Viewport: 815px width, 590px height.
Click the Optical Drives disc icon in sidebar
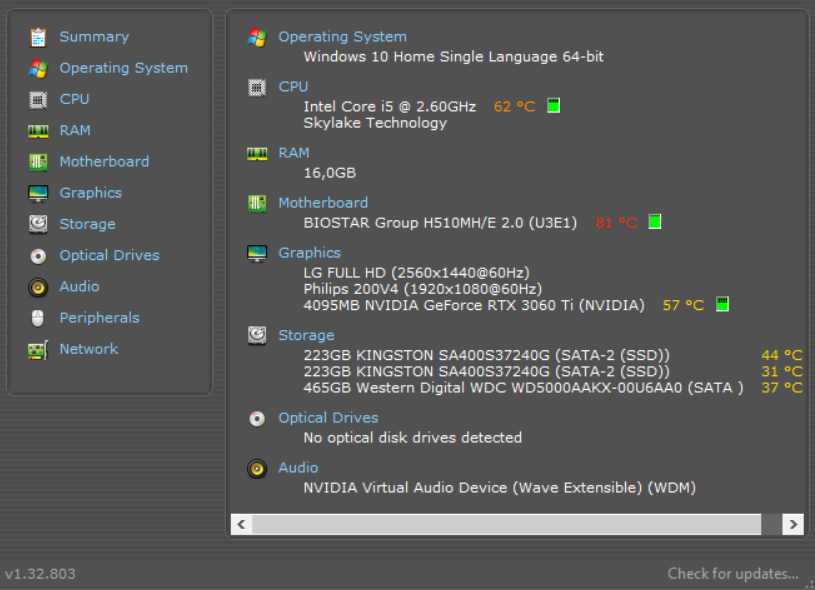(38, 256)
